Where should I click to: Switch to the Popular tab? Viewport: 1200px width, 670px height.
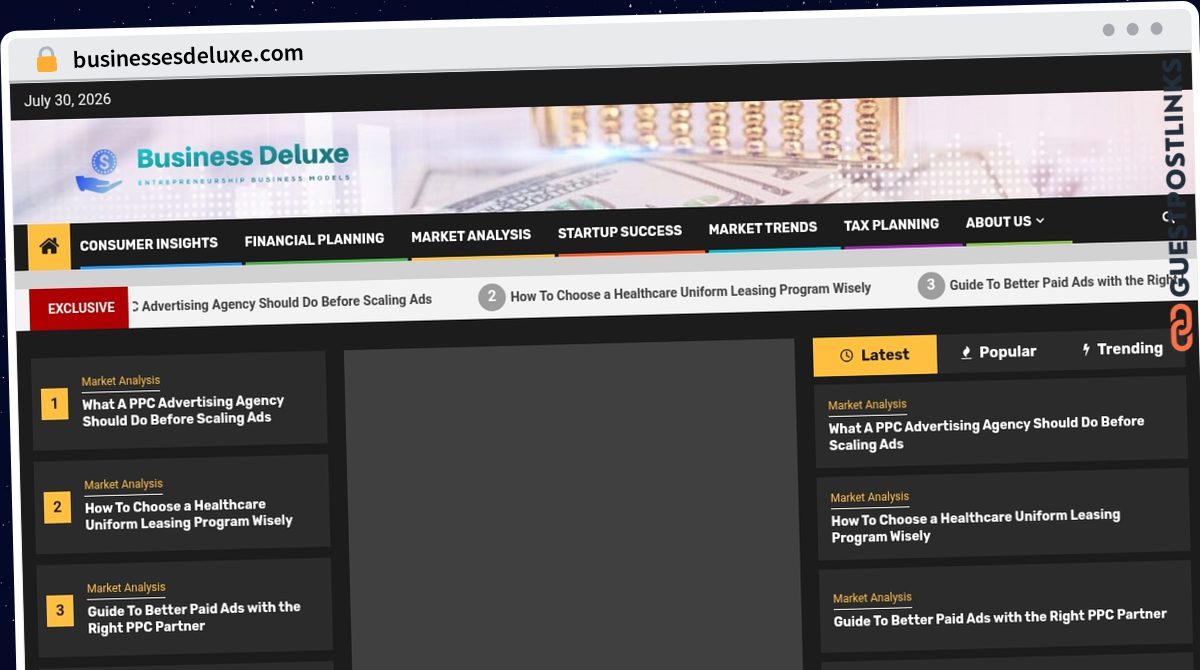[x=998, y=352]
